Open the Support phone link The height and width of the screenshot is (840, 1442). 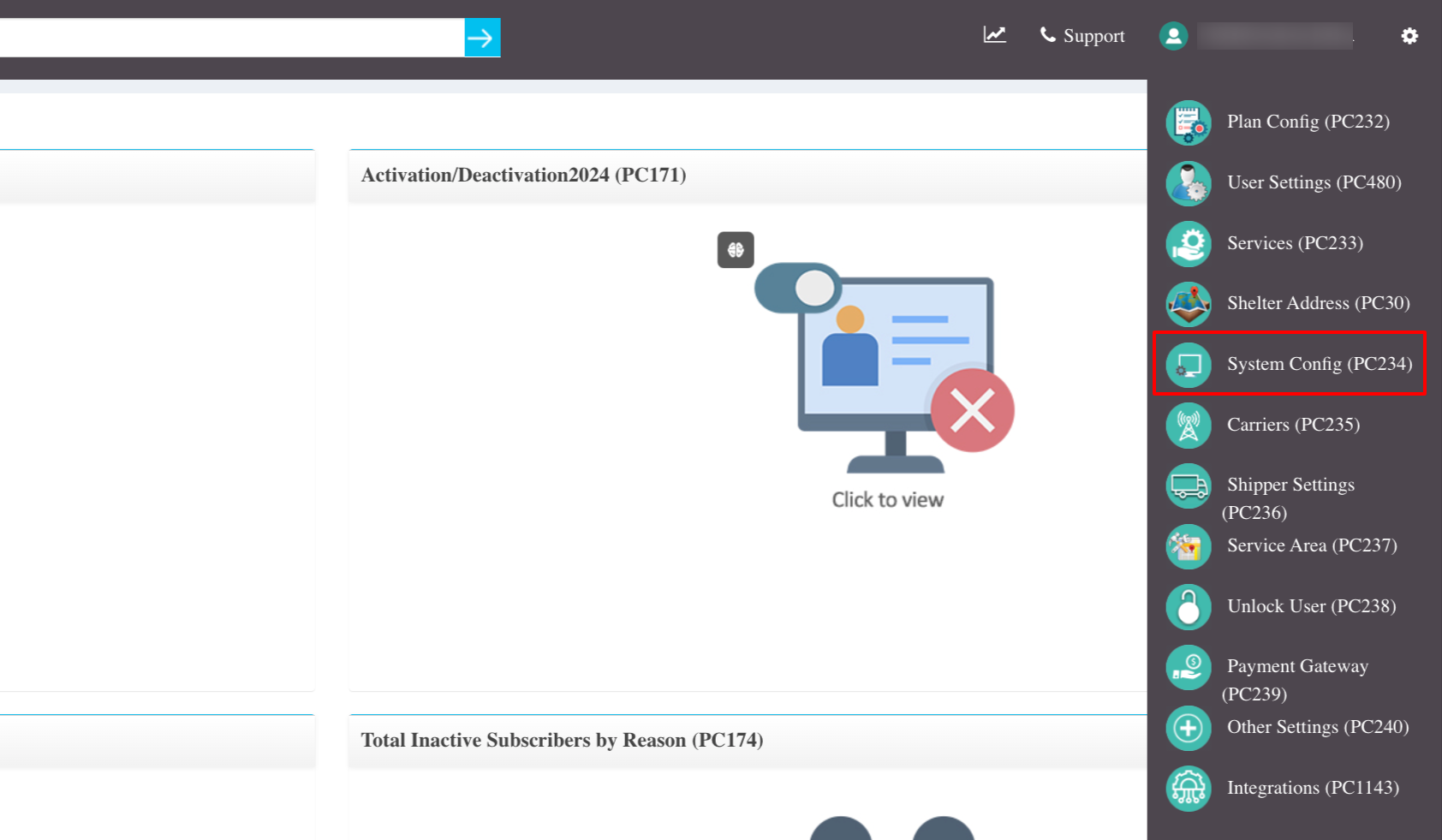coord(1082,36)
